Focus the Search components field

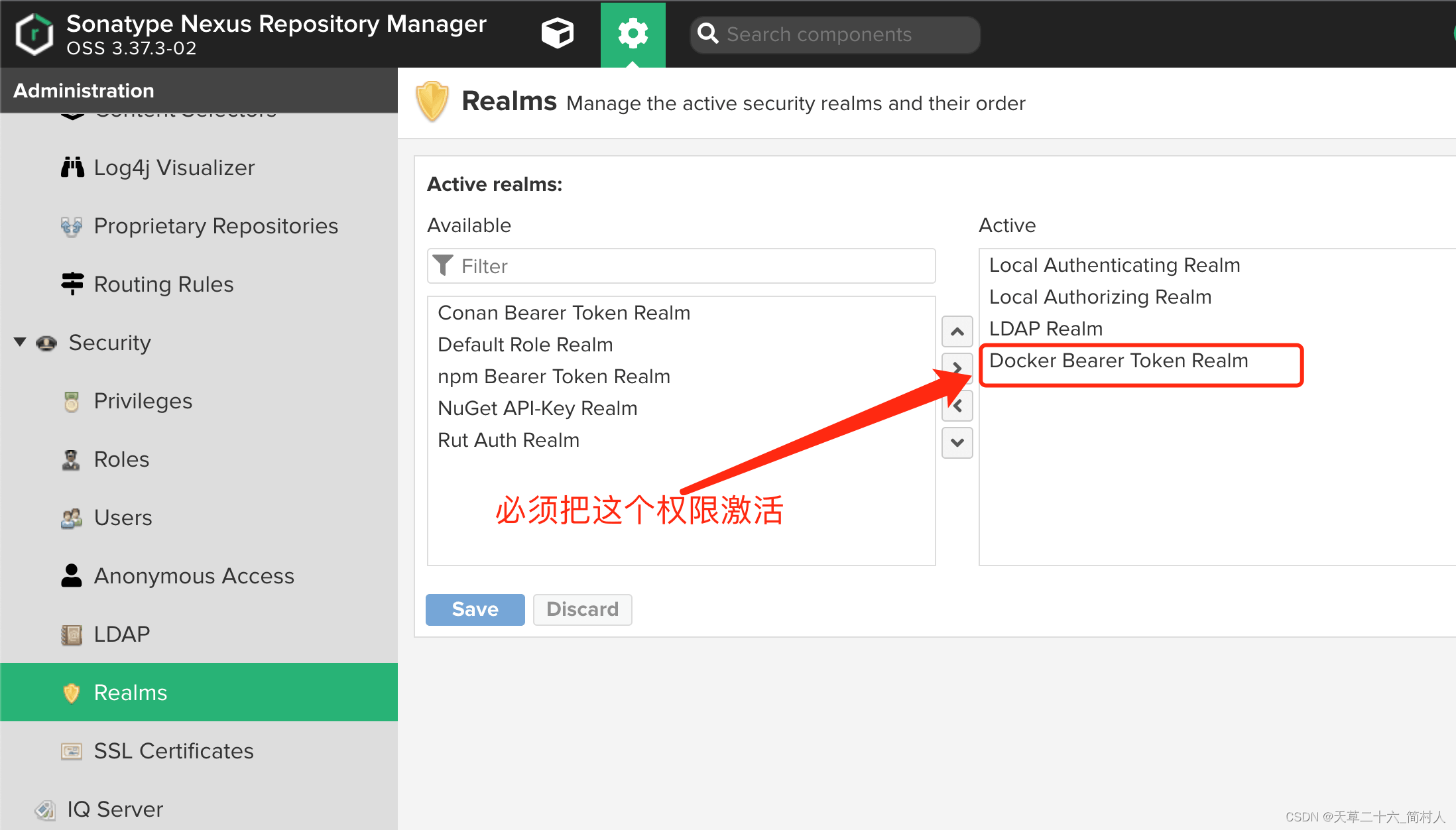(x=835, y=34)
